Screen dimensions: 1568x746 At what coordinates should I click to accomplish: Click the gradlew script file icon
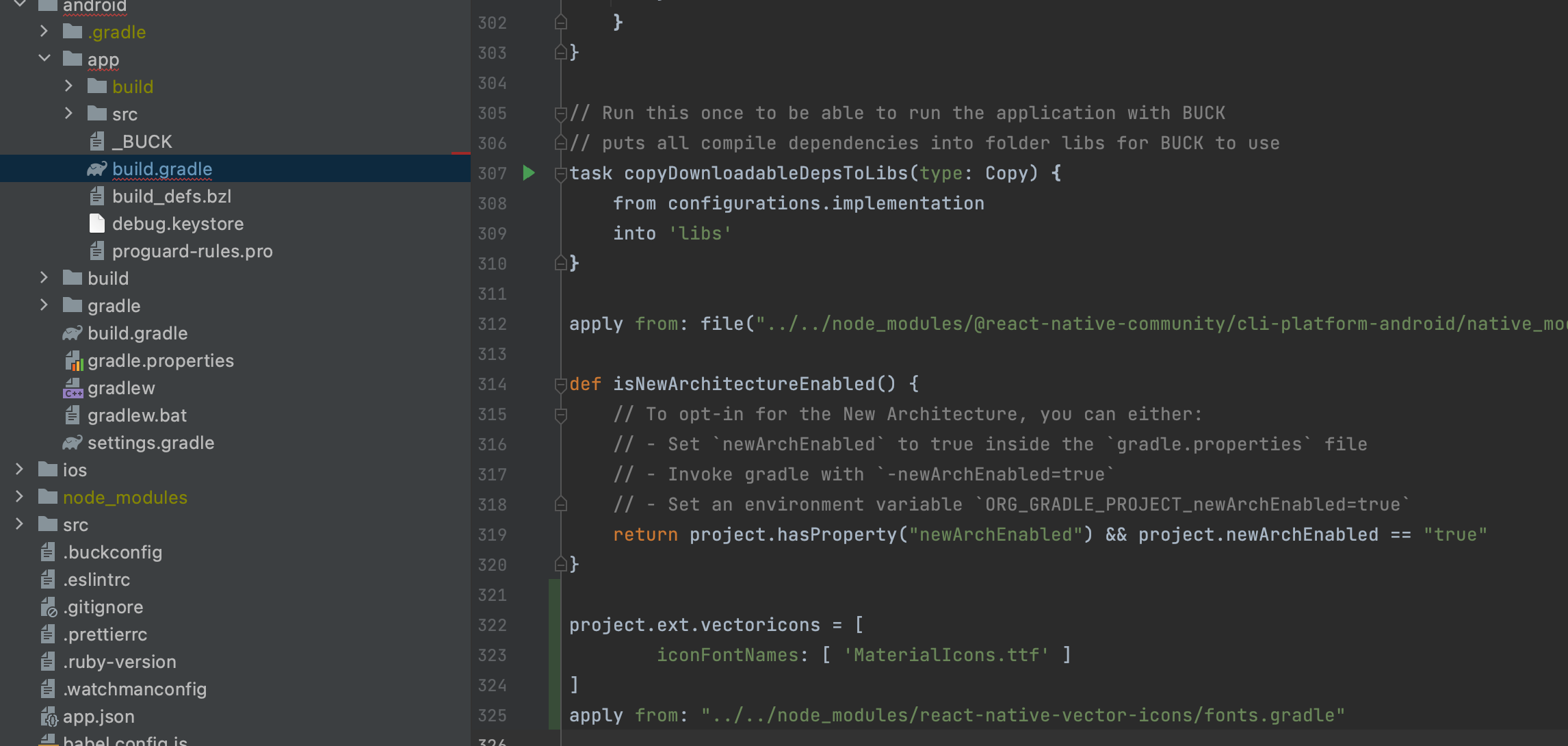pyautogui.click(x=73, y=388)
